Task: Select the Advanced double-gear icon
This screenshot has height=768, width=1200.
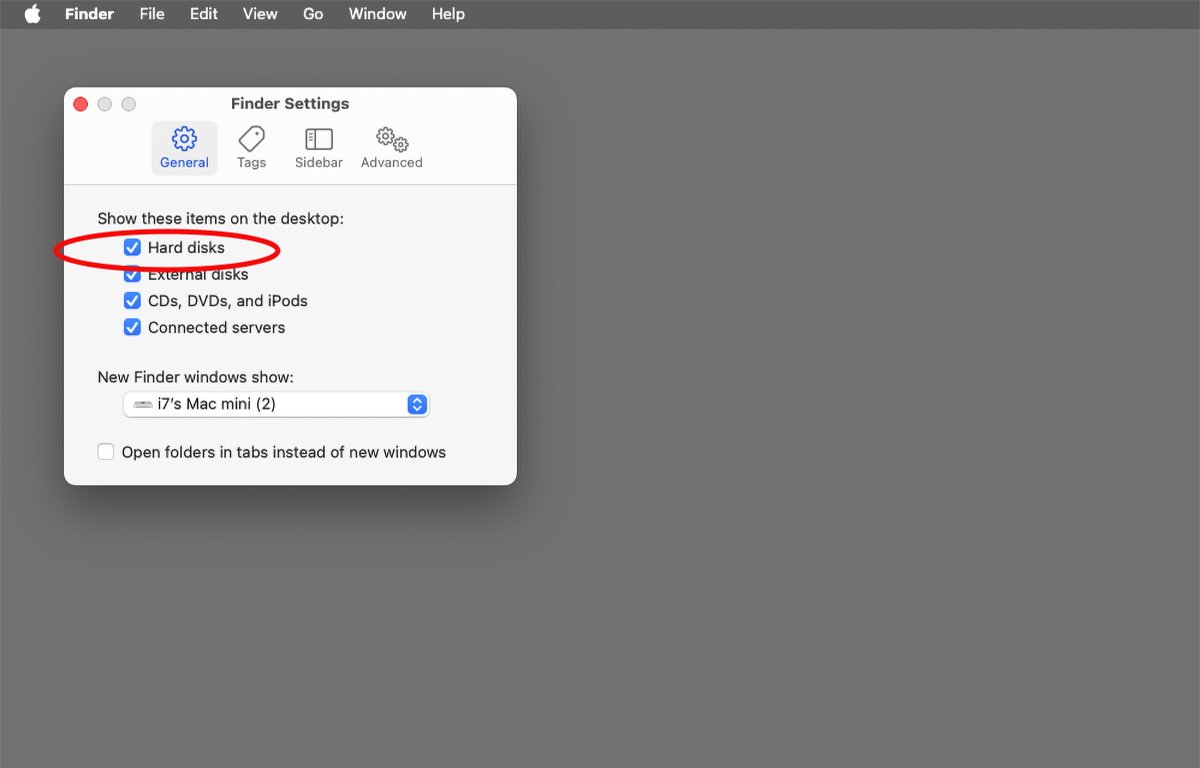Action: (x=391, y=139)
